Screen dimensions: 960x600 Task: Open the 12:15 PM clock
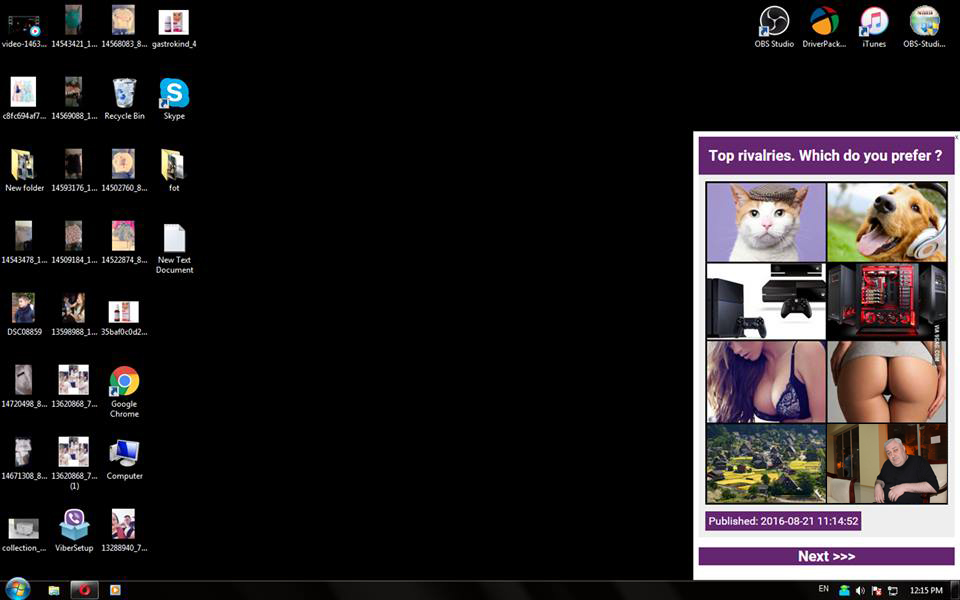click(926, 591)
